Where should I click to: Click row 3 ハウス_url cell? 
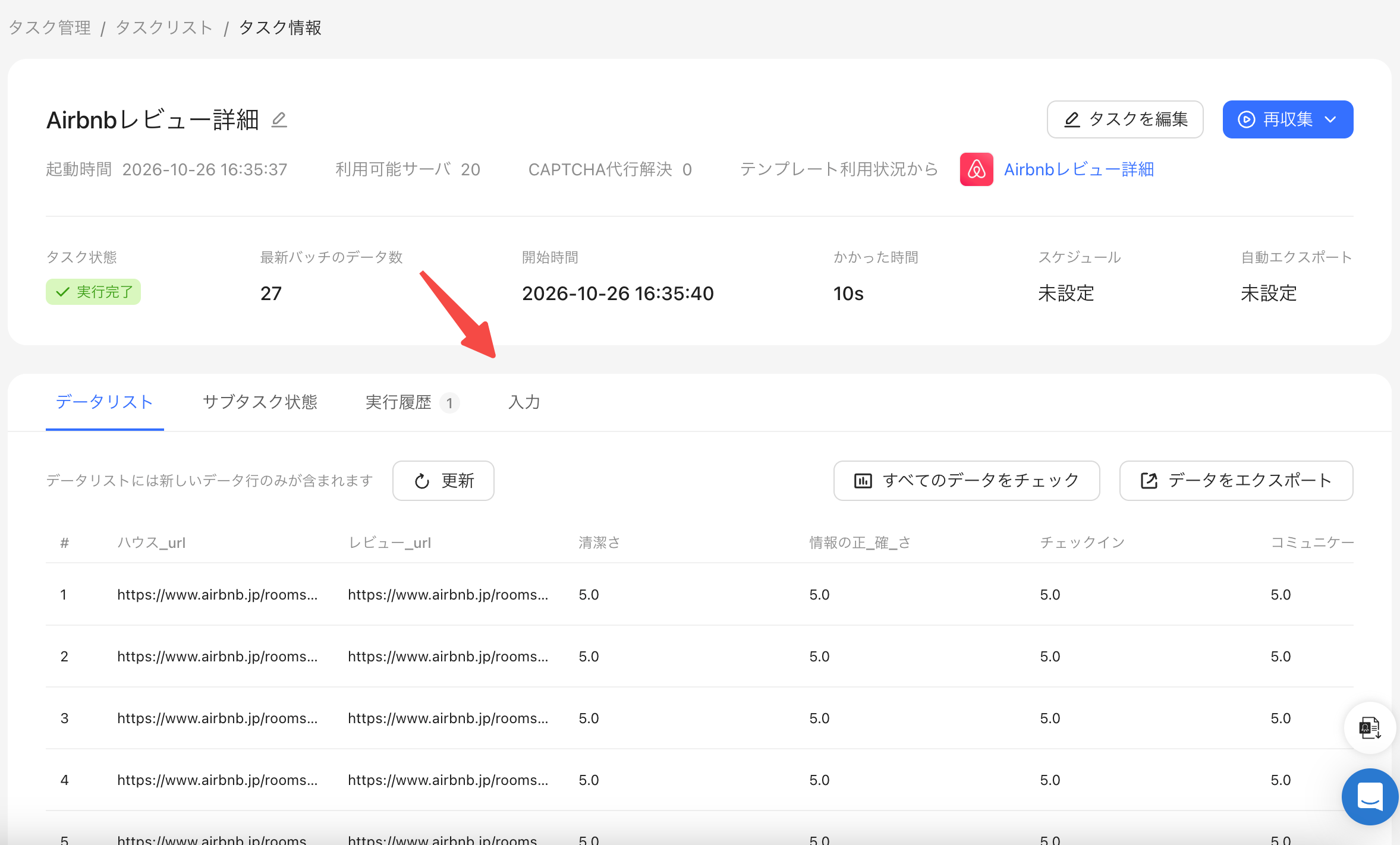tap(218, 718)
